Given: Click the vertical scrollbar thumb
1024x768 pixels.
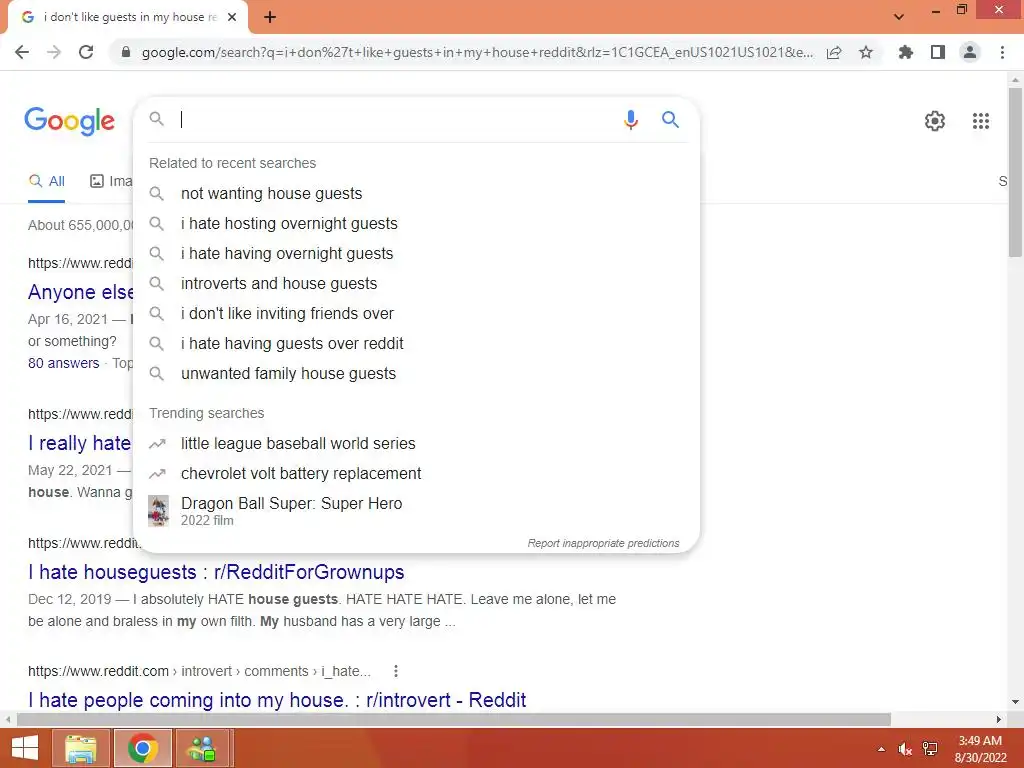Looking at the screenshot, I should point(1015,172).
